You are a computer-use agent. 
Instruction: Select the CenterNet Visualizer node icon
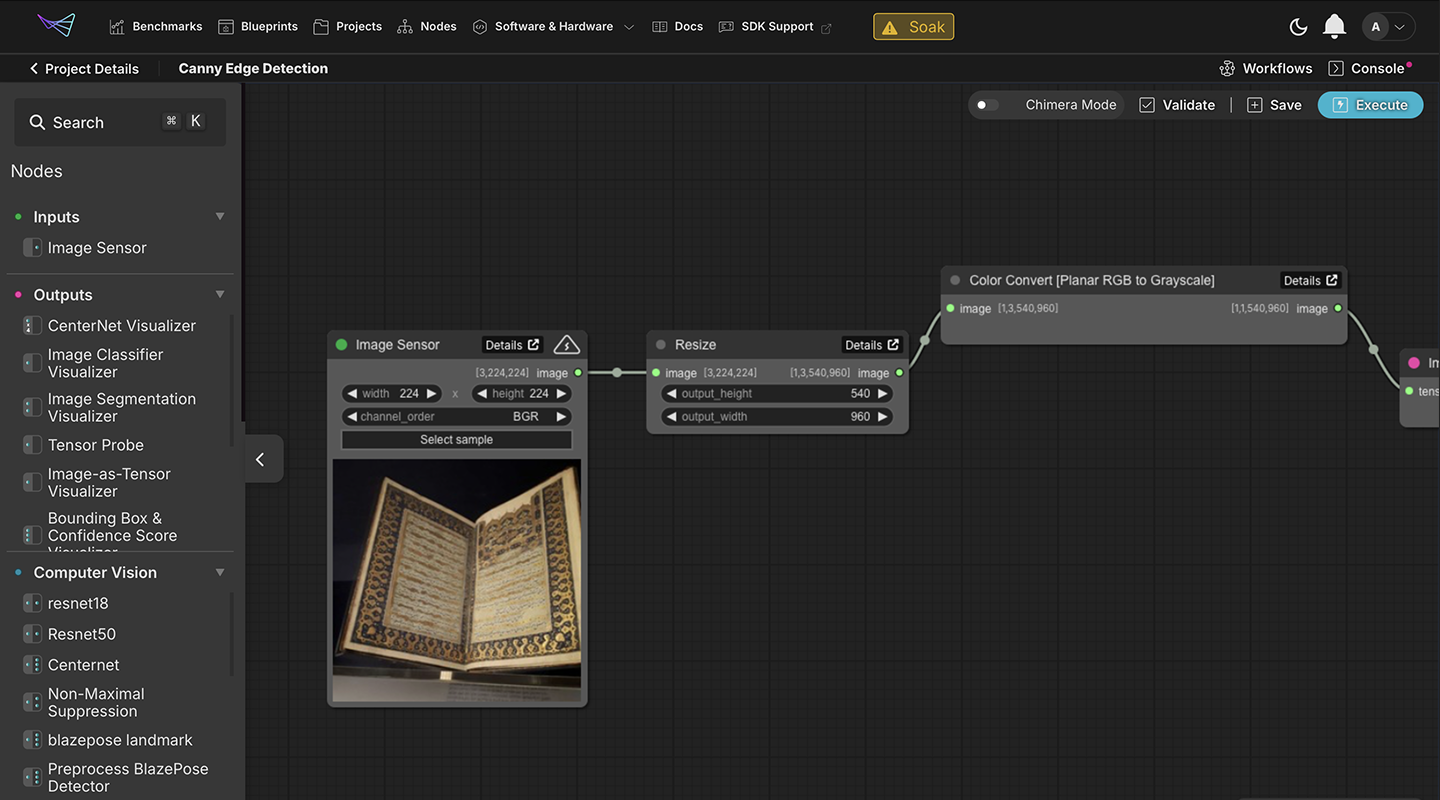click(x=32, y=326)
